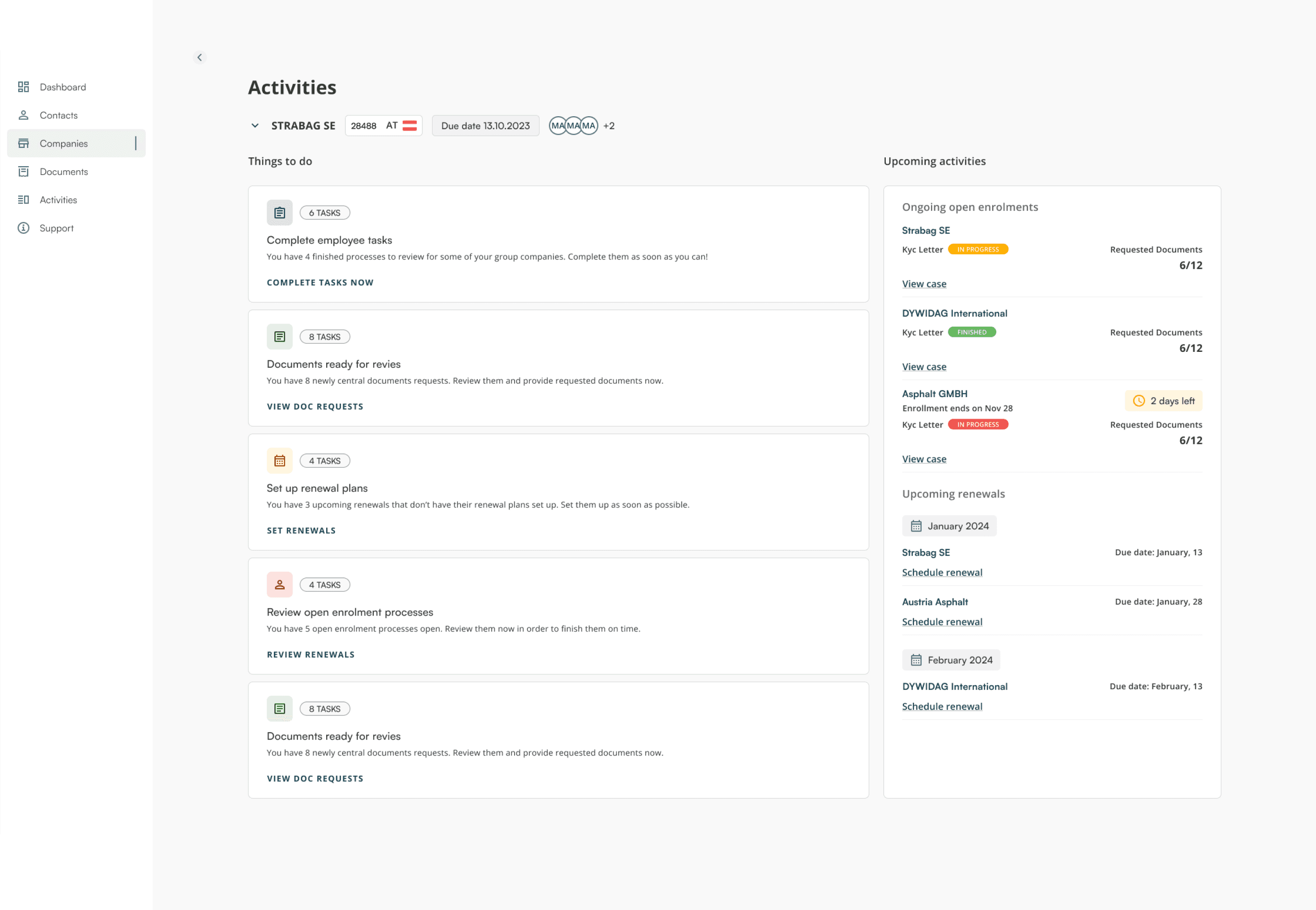Collapse sidebar with the back chevron

[200, 57]
